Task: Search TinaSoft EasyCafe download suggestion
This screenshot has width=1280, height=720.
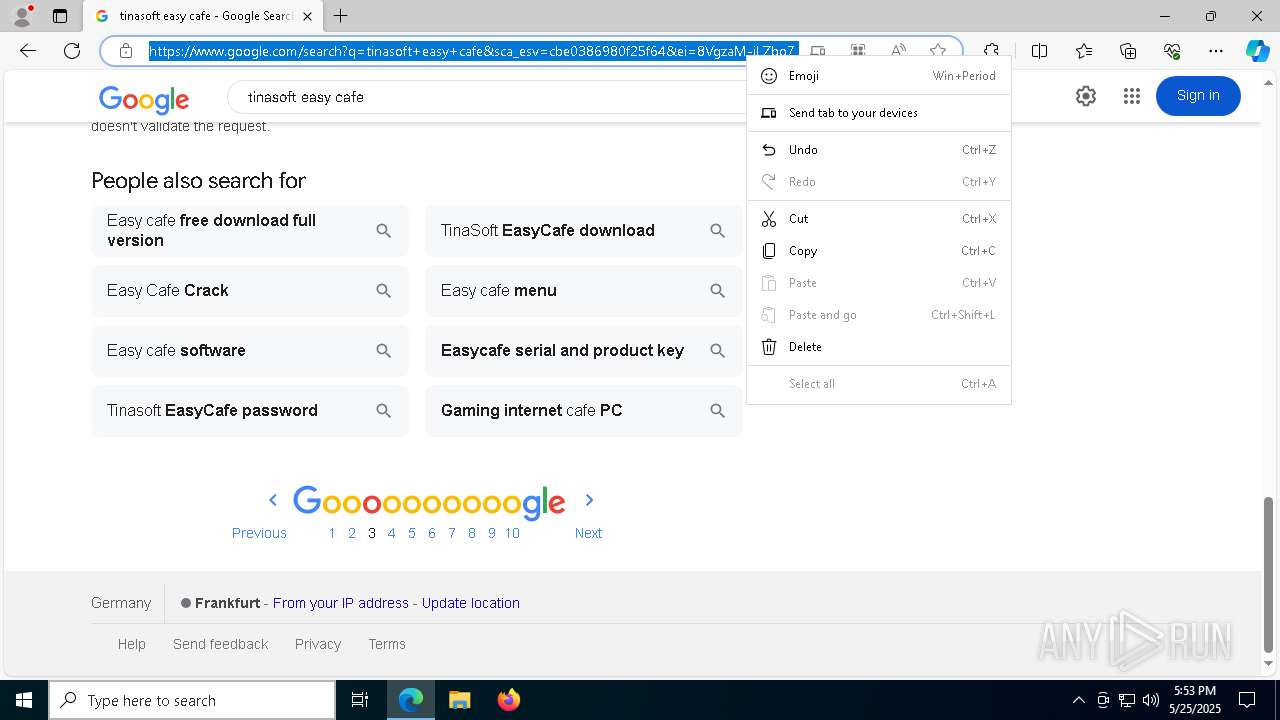Action: coord(584,230)
